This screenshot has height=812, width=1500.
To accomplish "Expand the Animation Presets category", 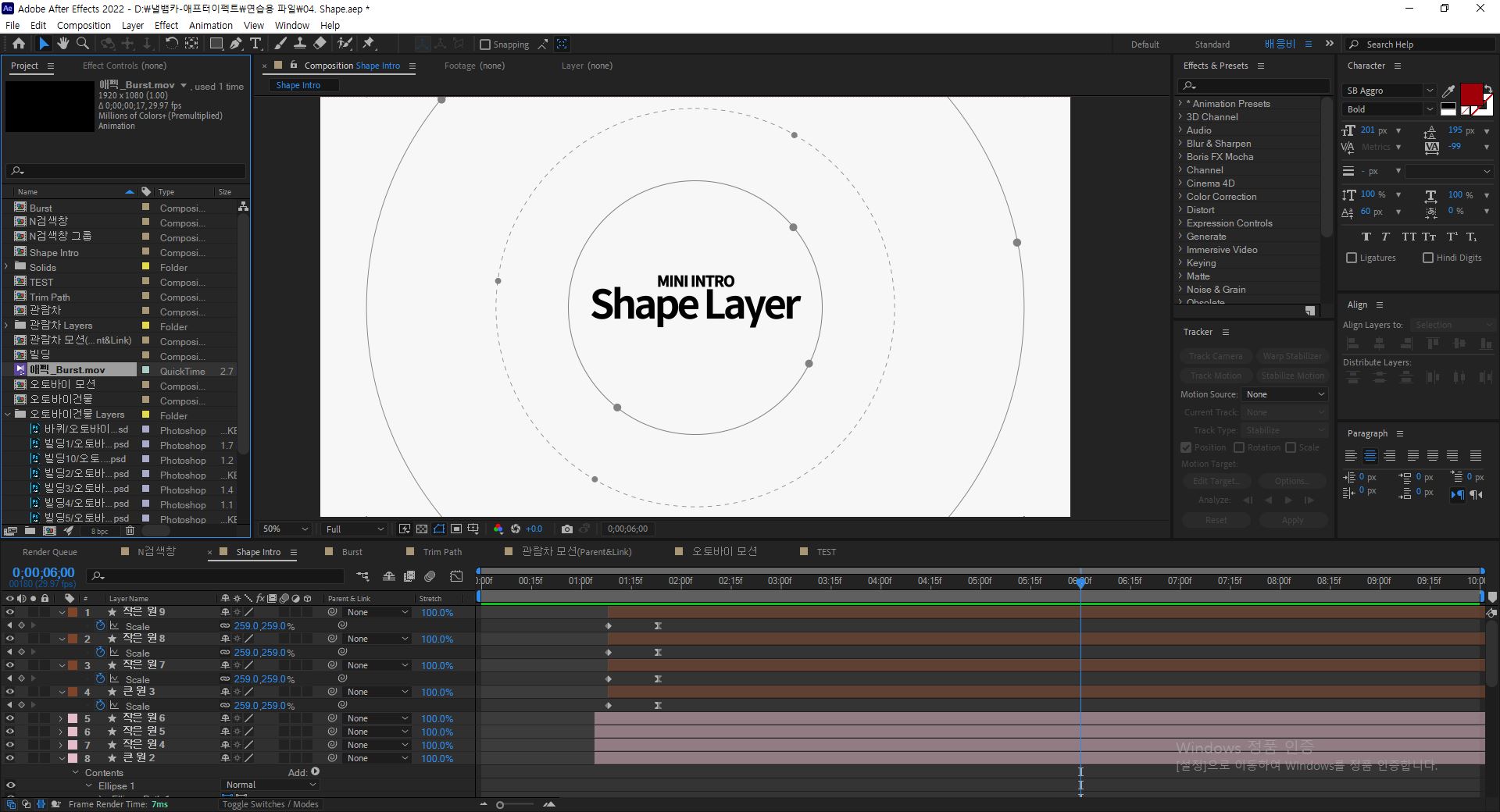I will pos(1180,103).
